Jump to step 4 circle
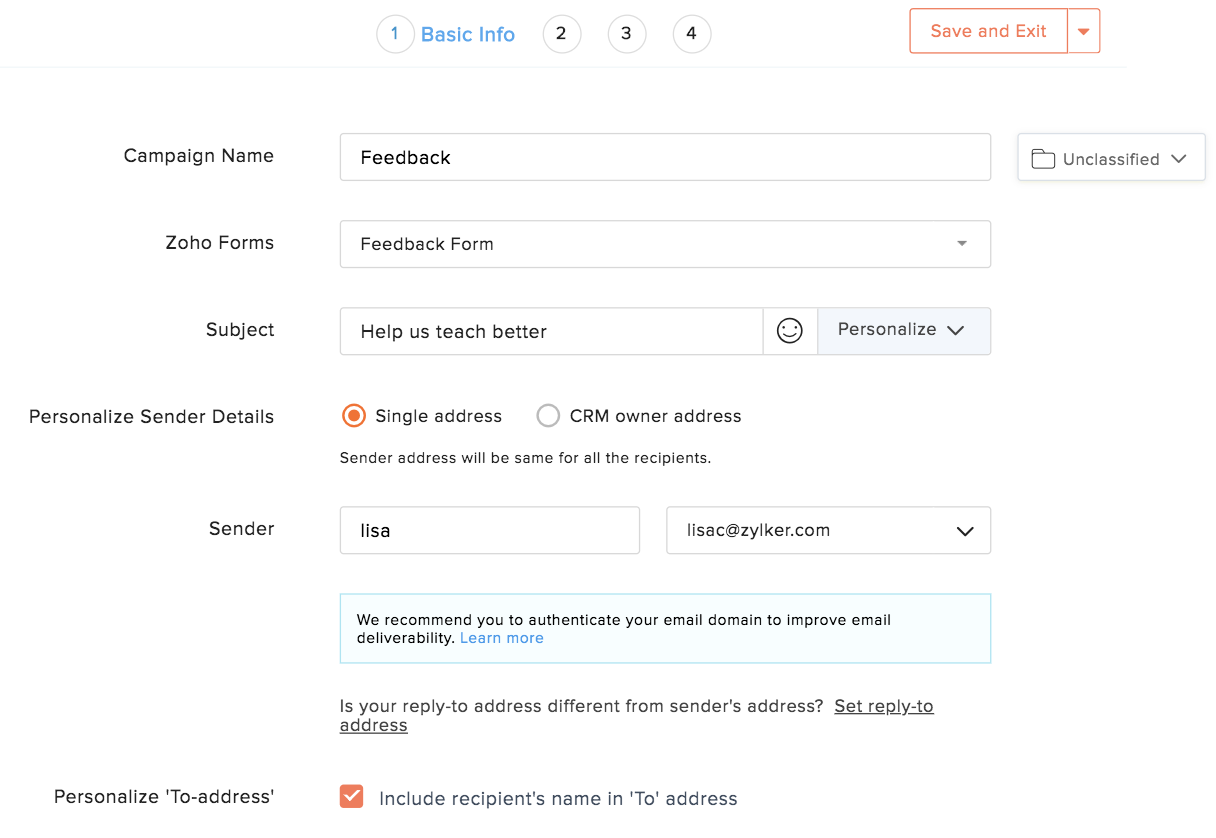The image size is (1216, 838). [x=691, y=34]
